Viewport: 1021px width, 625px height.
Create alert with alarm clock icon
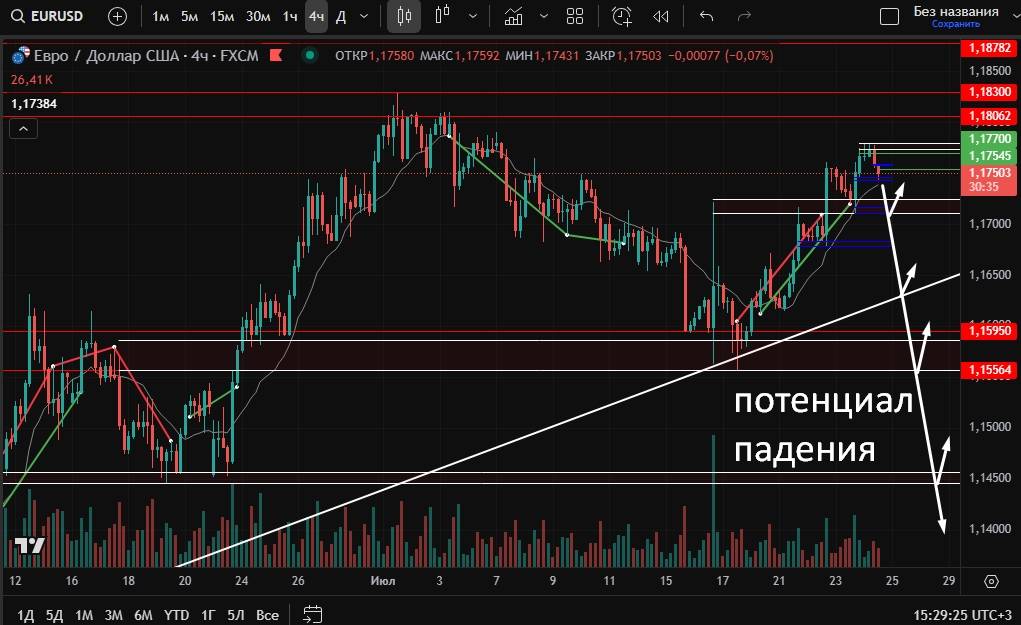pos(622,16)
